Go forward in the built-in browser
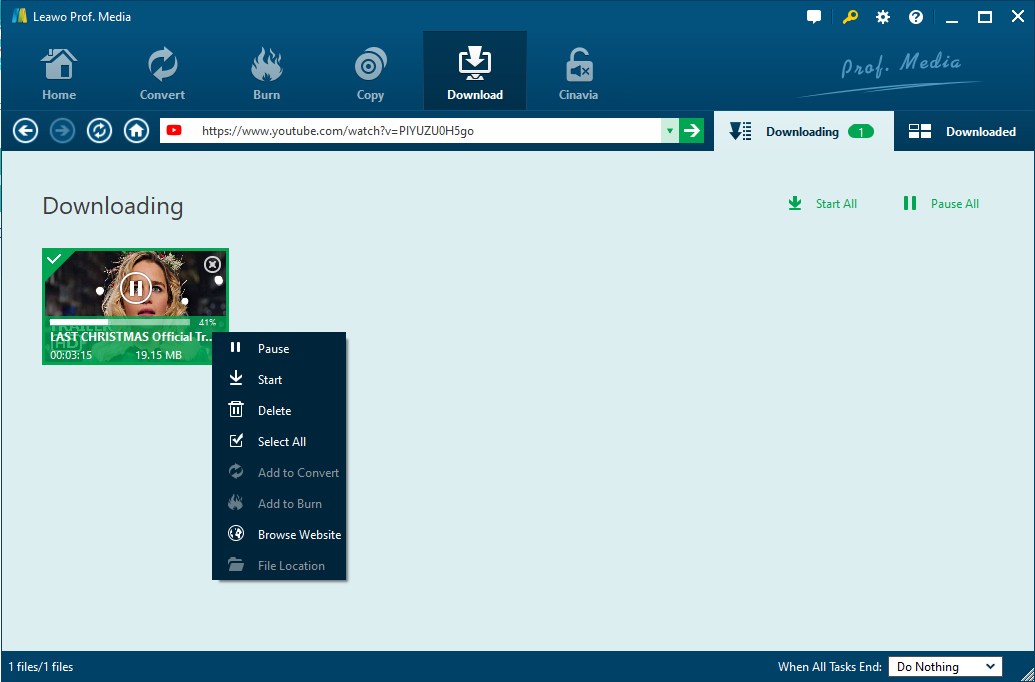This screenshot has height=682, width=1035. 63,131
